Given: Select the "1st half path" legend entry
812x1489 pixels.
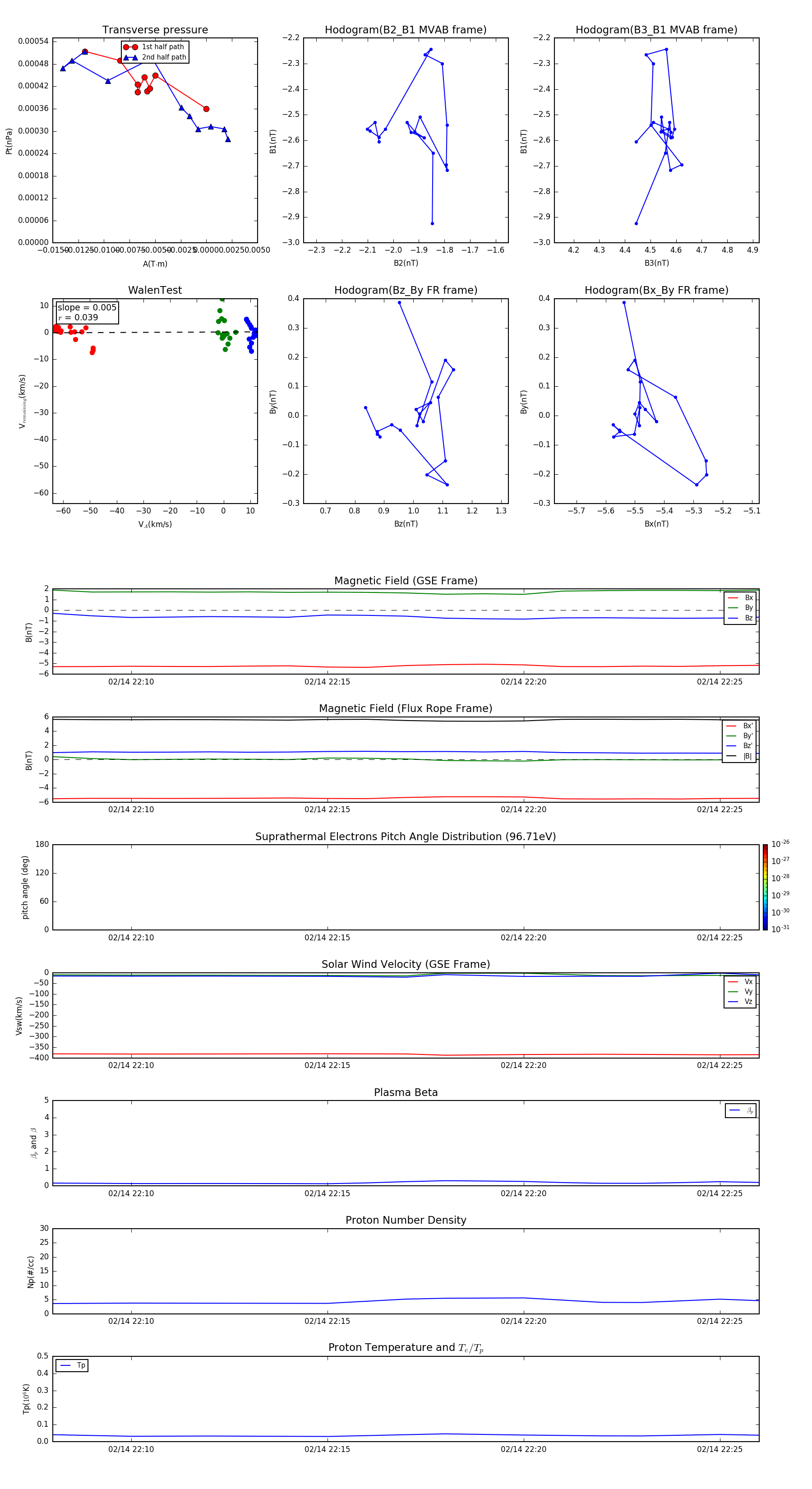Looking at the screenshot, I should click(154, 47).
